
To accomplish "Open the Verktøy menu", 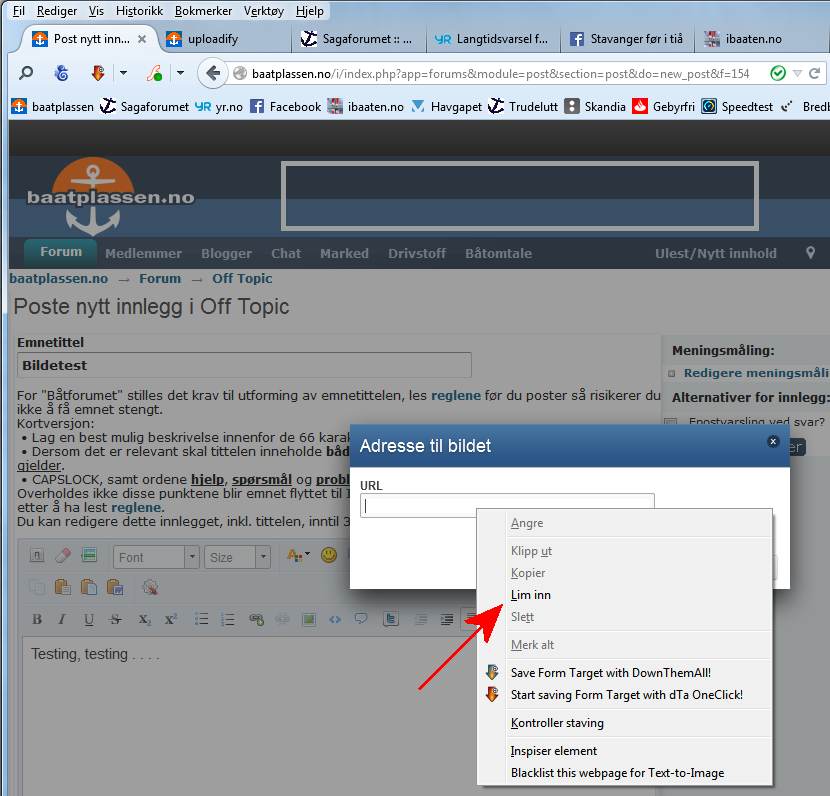I will coord(264,11).
